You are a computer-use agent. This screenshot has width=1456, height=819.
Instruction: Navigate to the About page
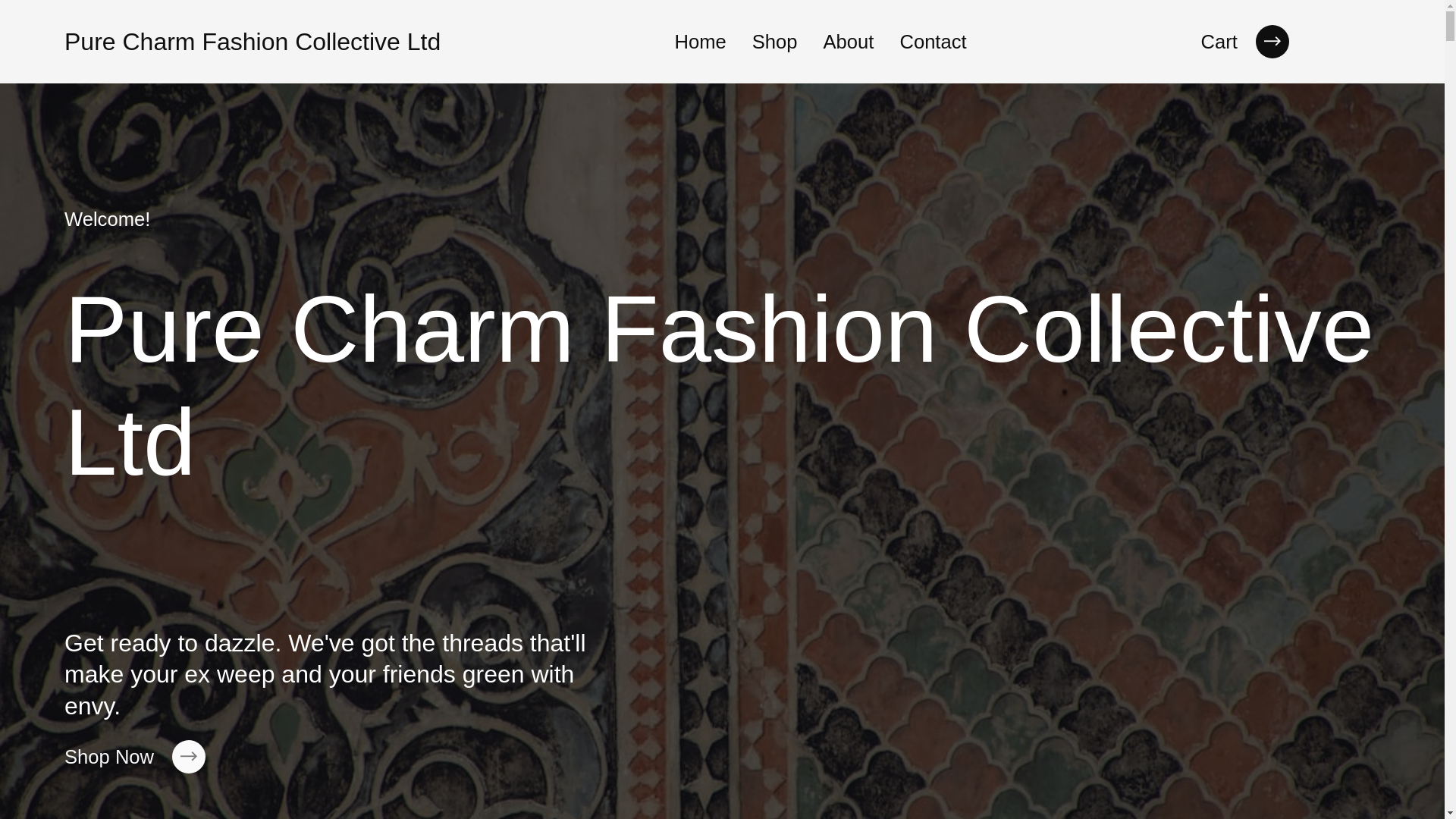click(848, 42)
